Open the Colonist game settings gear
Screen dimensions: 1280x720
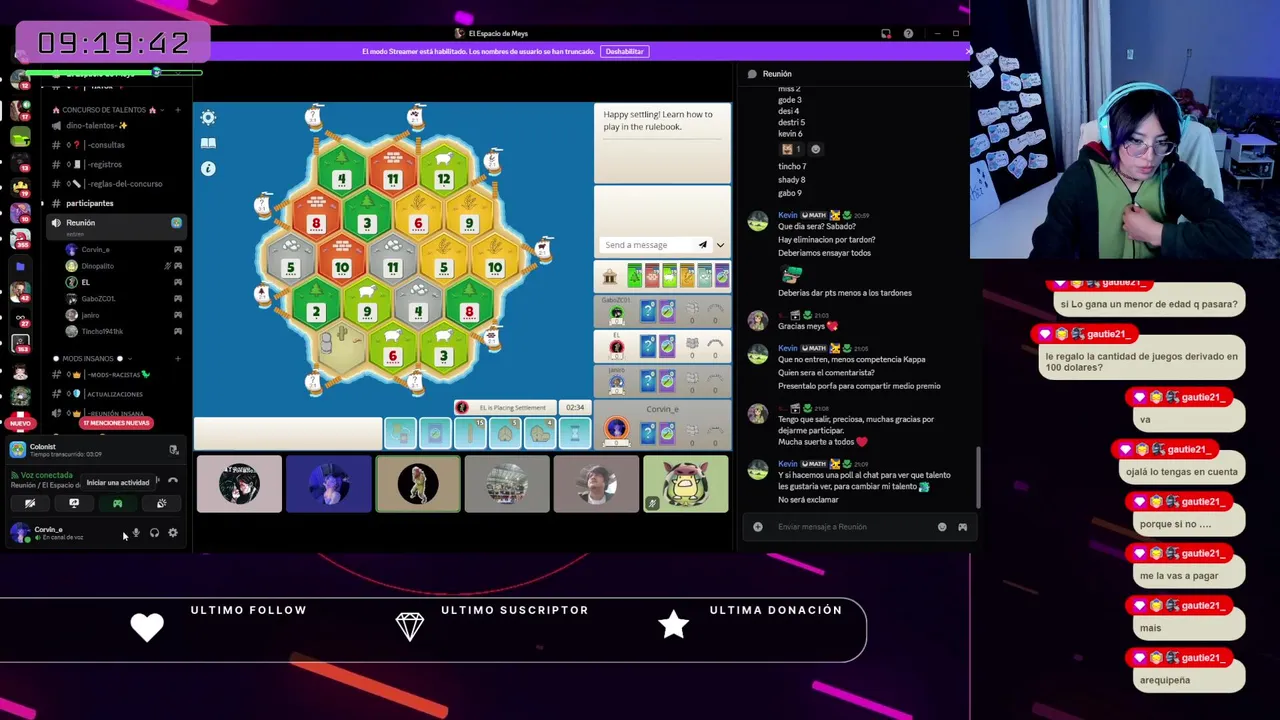pos(208,118)
